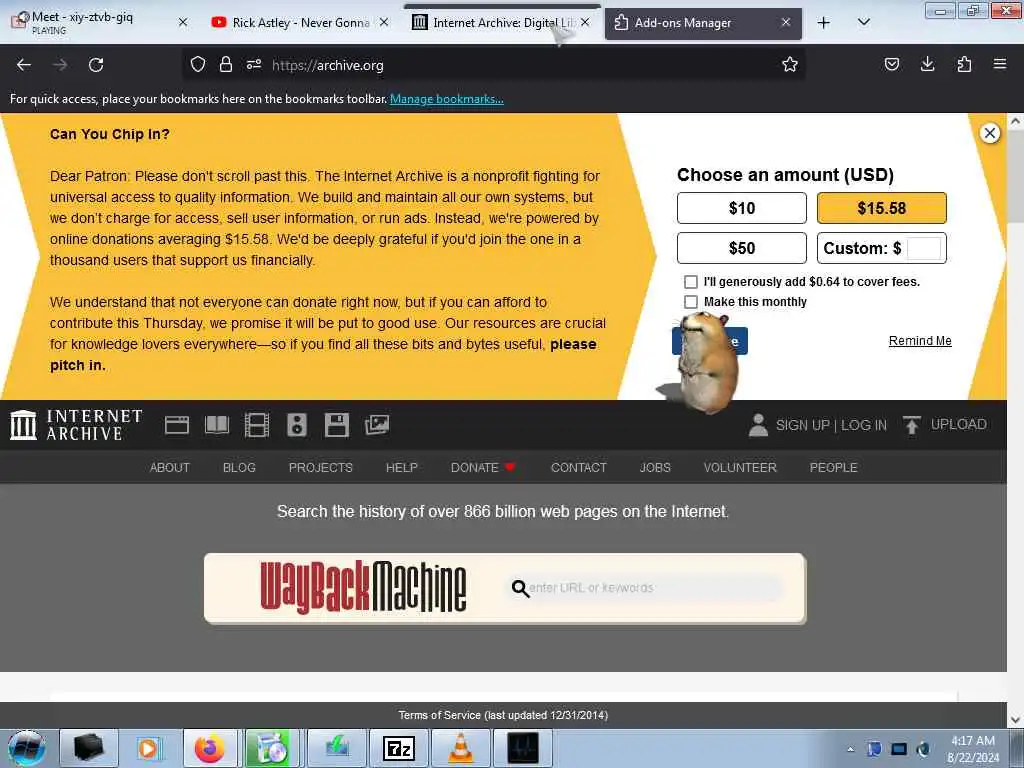Check the add $0.64 to cover fees box
This screenshot has width=1024, height=768.
pyautogui.click(x=690, y=282)
